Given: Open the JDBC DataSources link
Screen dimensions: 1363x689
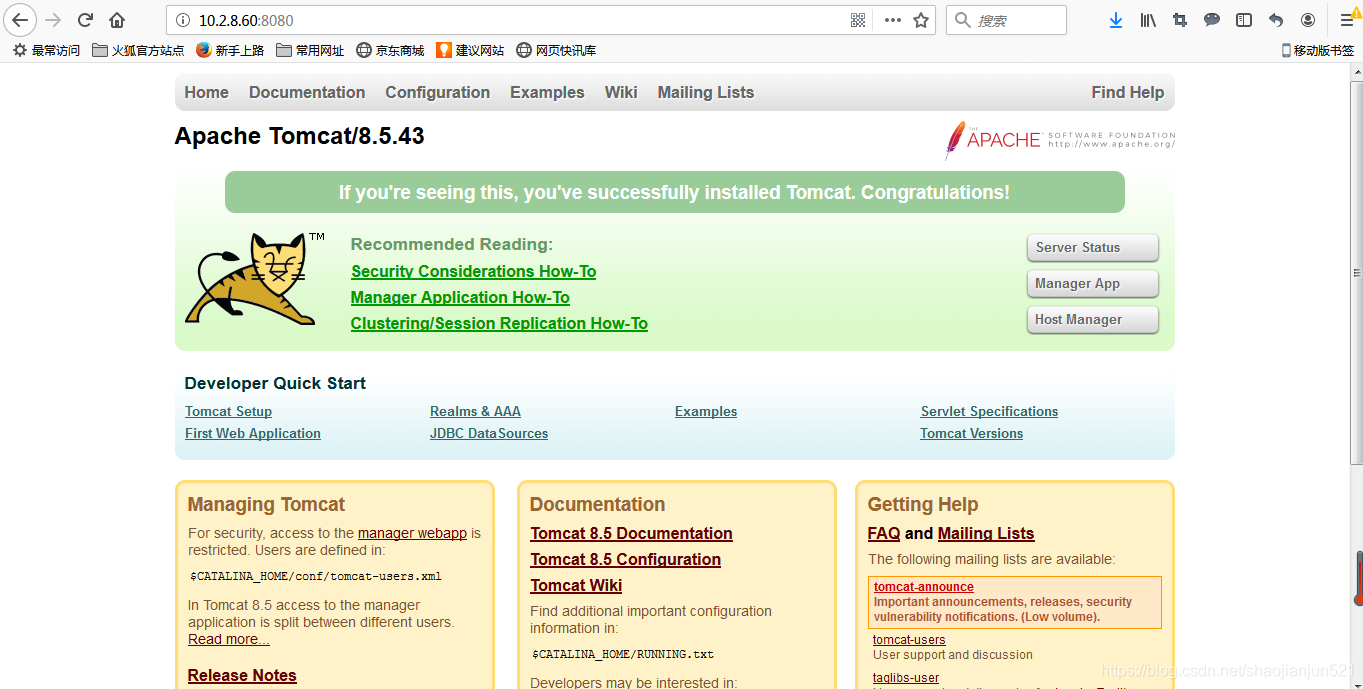Looking at the screenshot, I should 489,433.
